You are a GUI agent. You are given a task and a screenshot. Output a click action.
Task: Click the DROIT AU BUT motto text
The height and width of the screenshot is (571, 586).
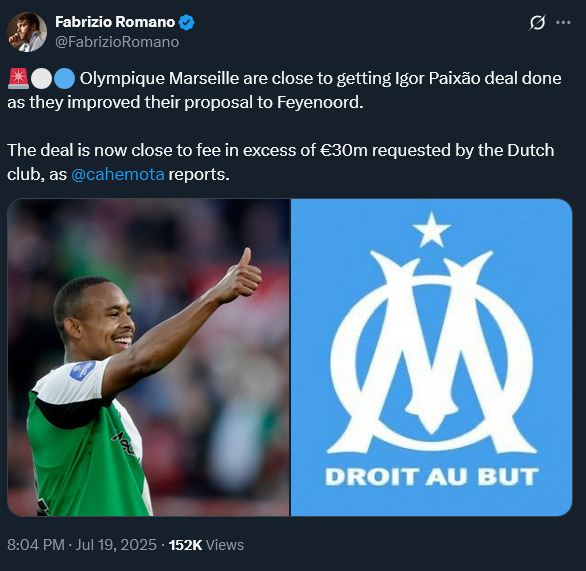pyautogui.click(x=432, y=477)
